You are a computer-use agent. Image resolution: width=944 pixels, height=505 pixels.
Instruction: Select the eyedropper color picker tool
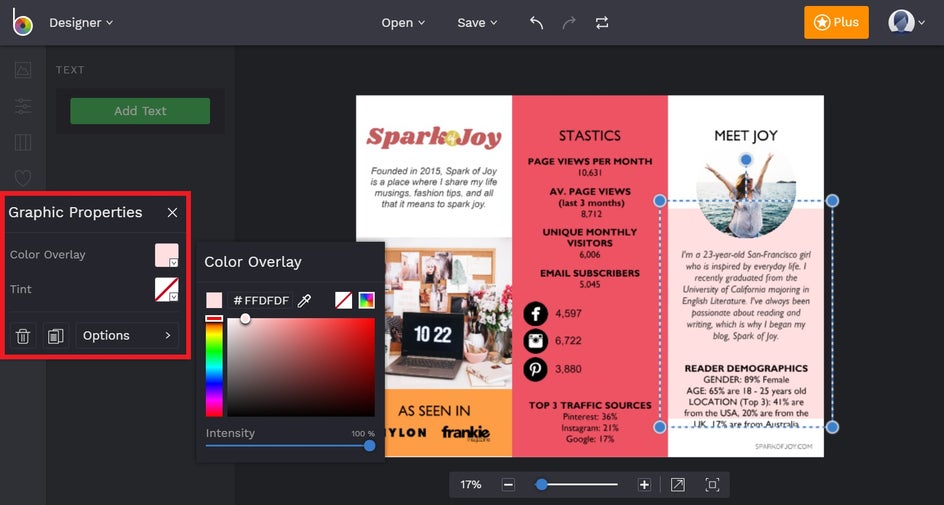(305, 300)
